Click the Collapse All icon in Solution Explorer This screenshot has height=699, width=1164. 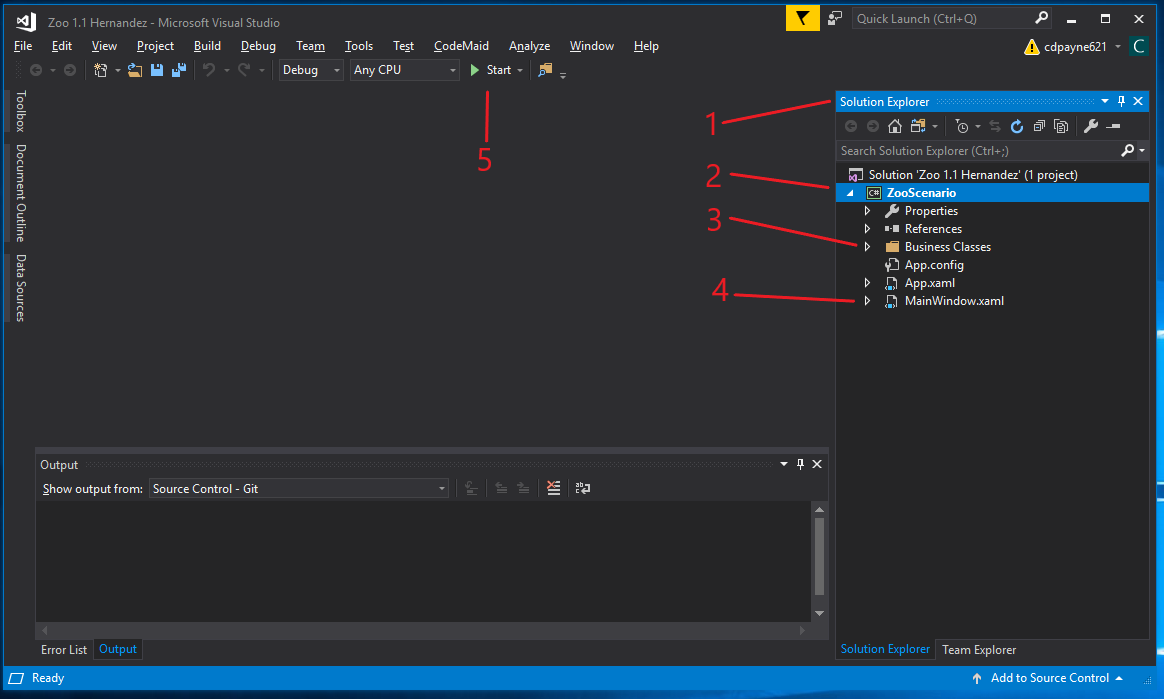click(x=1039, y=126)
